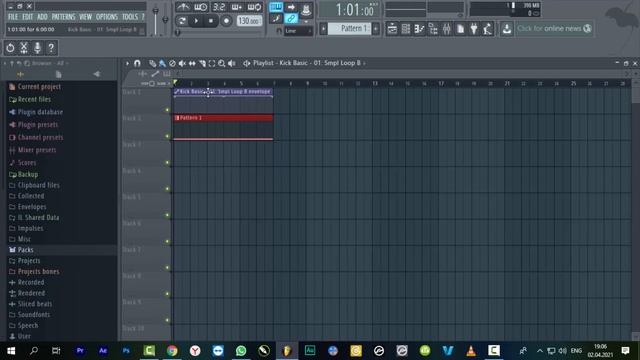This screenshot has height=360, width=640.
Task: Toggle the playlist magnet snap icon
Action: pos(137,63)
